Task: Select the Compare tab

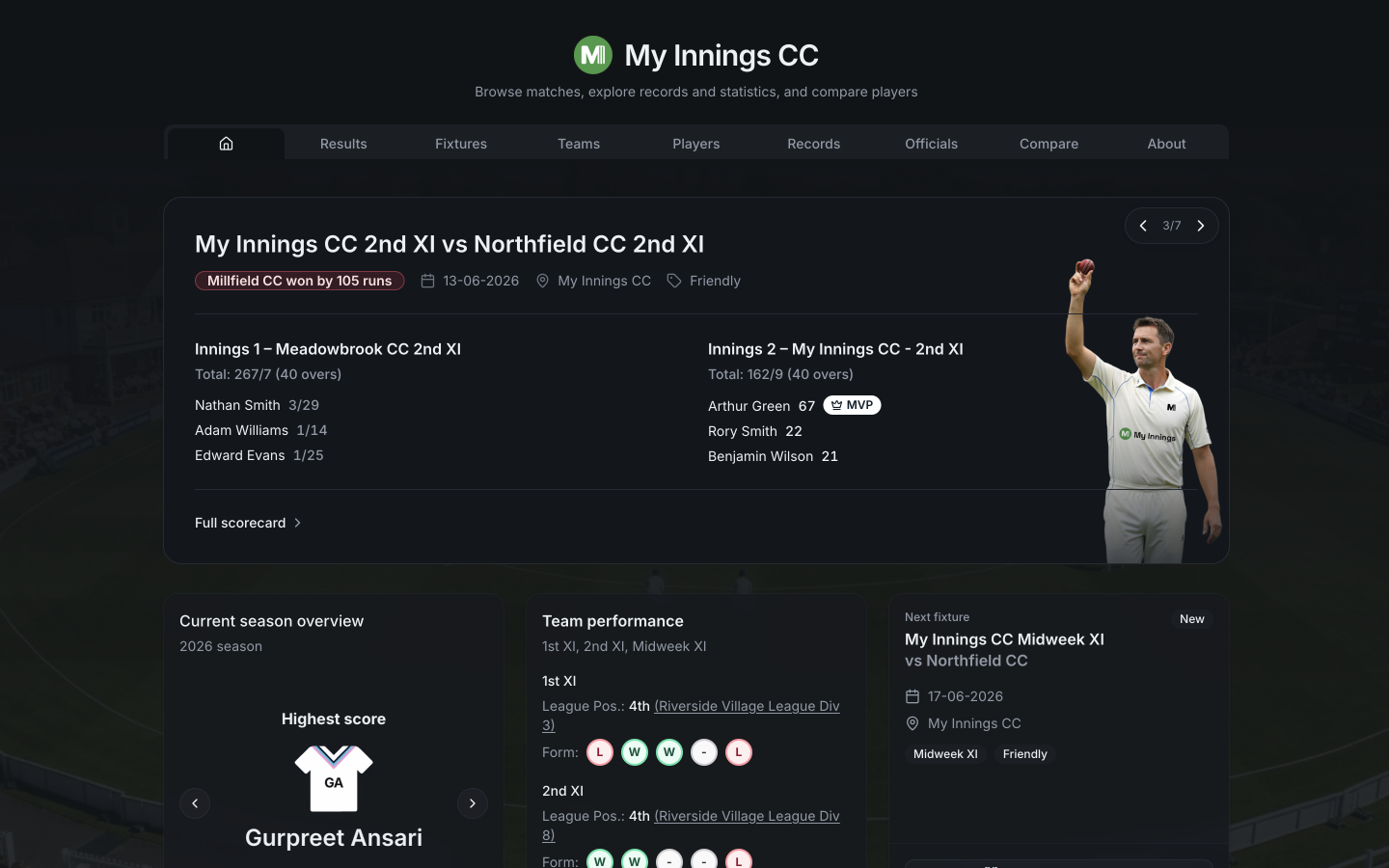Action: (1049, 144)
